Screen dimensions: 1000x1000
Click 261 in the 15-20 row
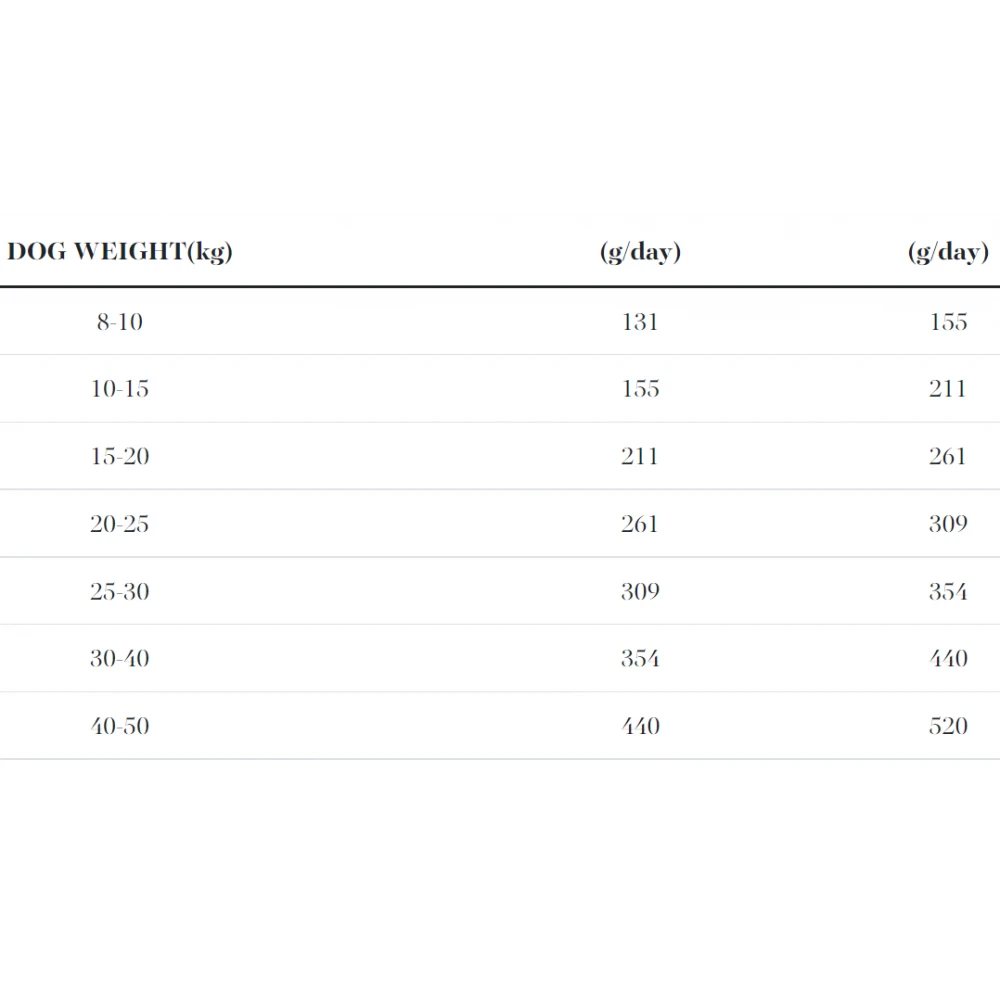(x=948, y=457)
